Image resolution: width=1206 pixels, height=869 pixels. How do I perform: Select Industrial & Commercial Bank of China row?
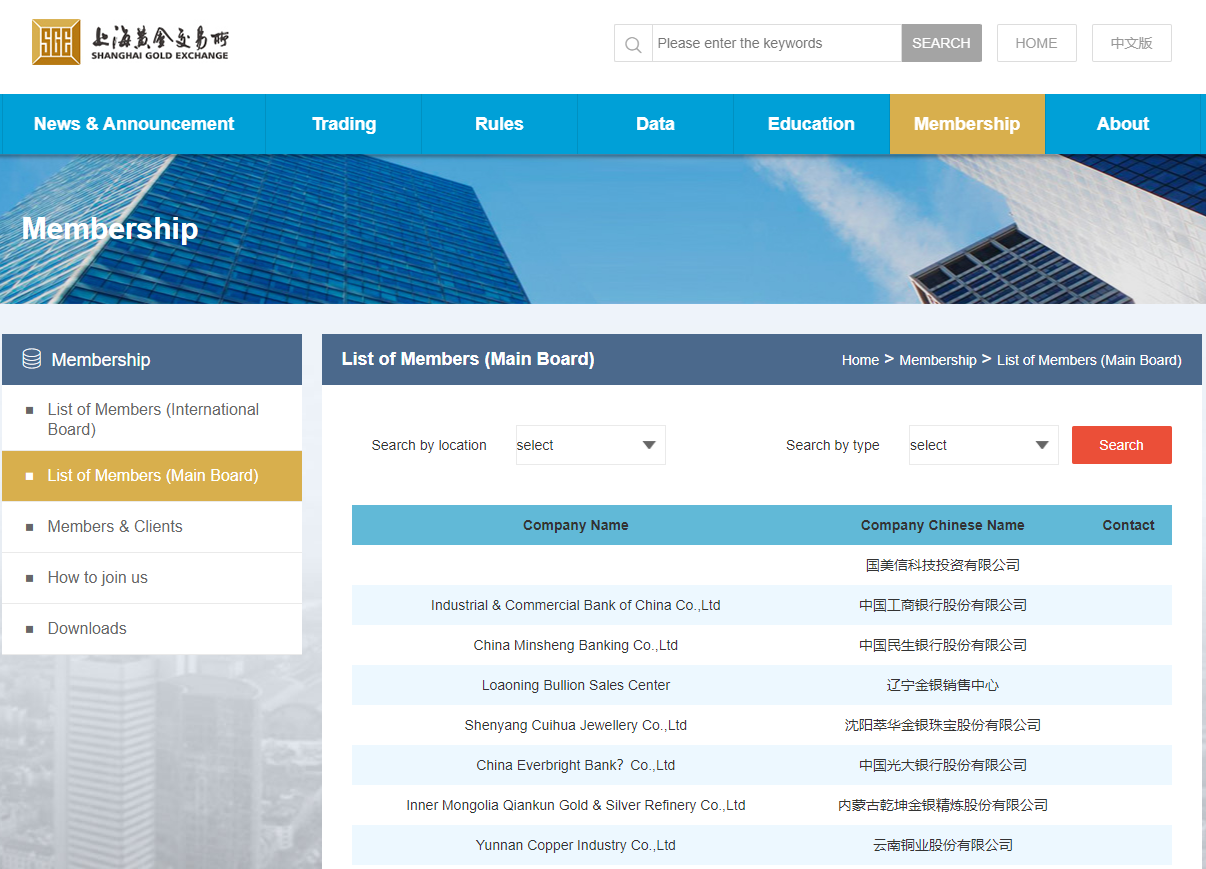click(762, 605)
